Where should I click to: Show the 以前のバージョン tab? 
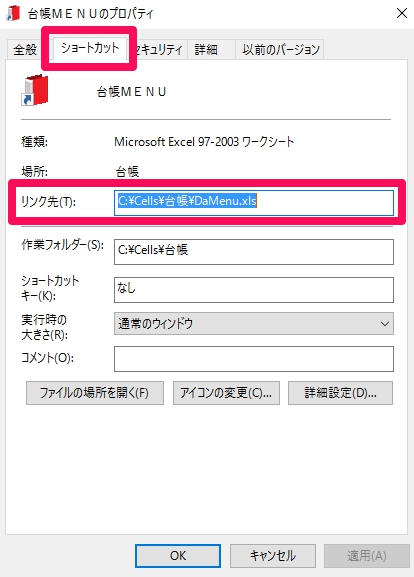(x=280, y=49)
